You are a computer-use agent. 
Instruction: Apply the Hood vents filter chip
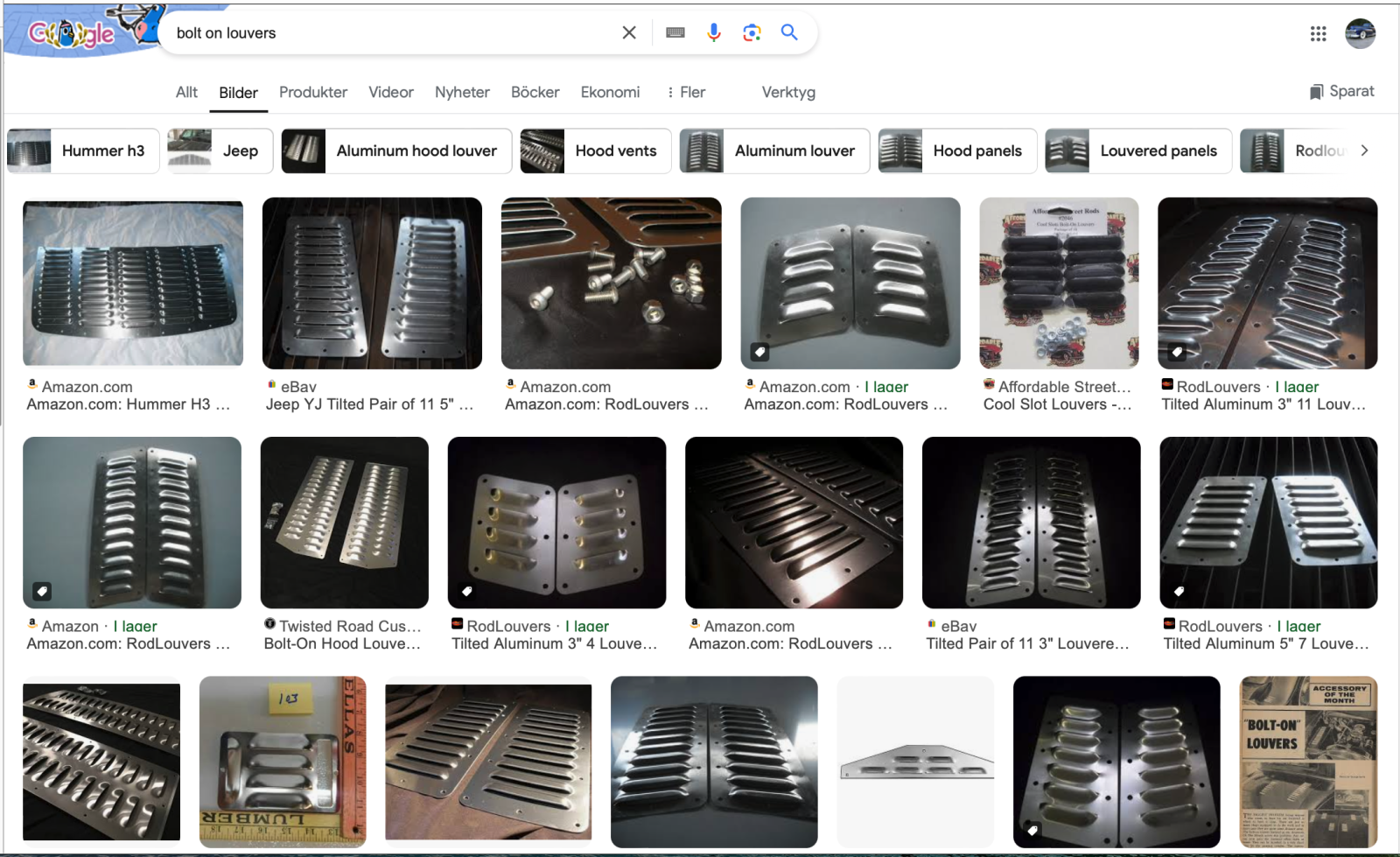596,151
